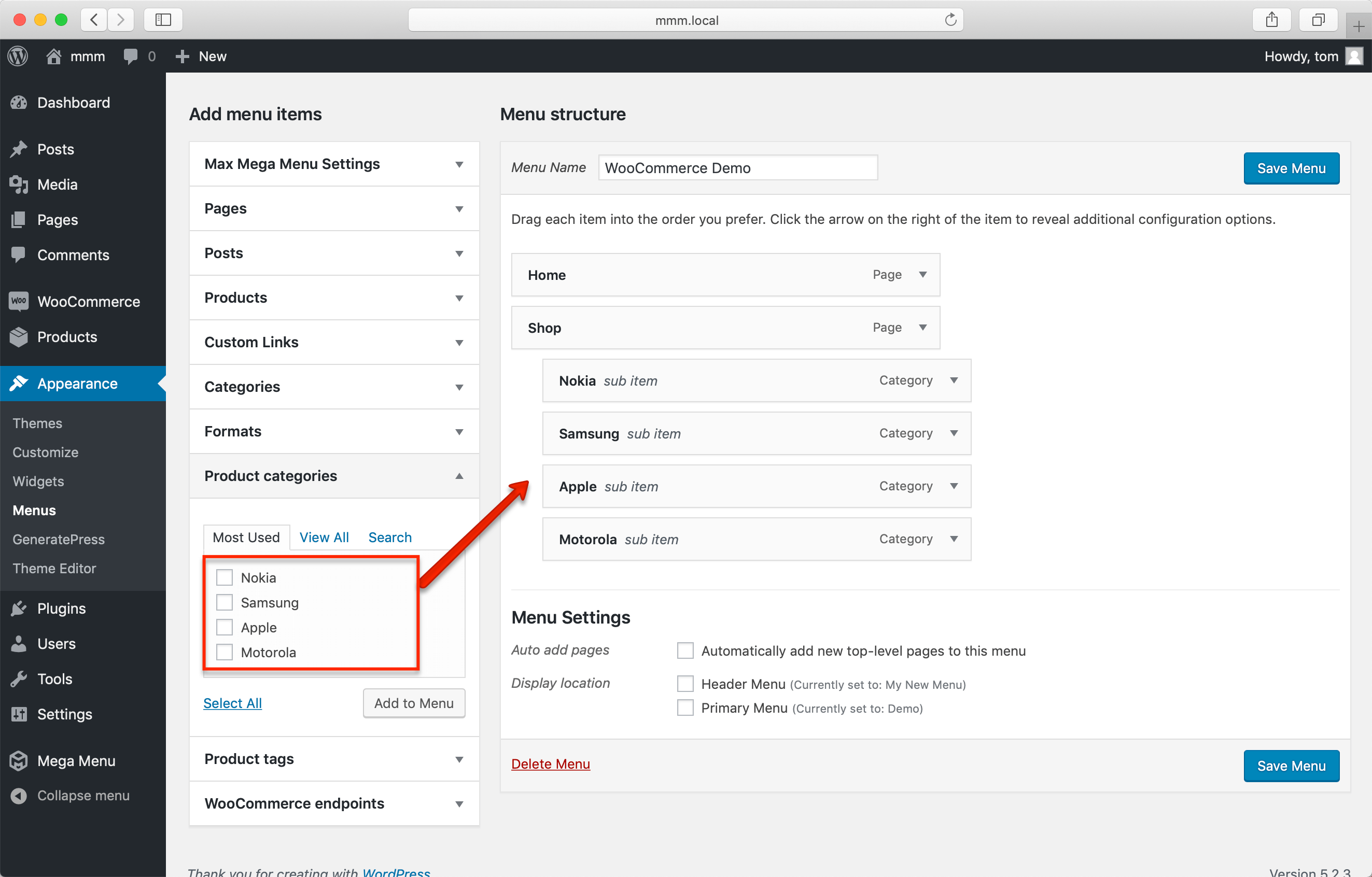Enable Auto add pages checkbox
The width and height of the screenshot is (1372, 877).
(x=684, y=651)
